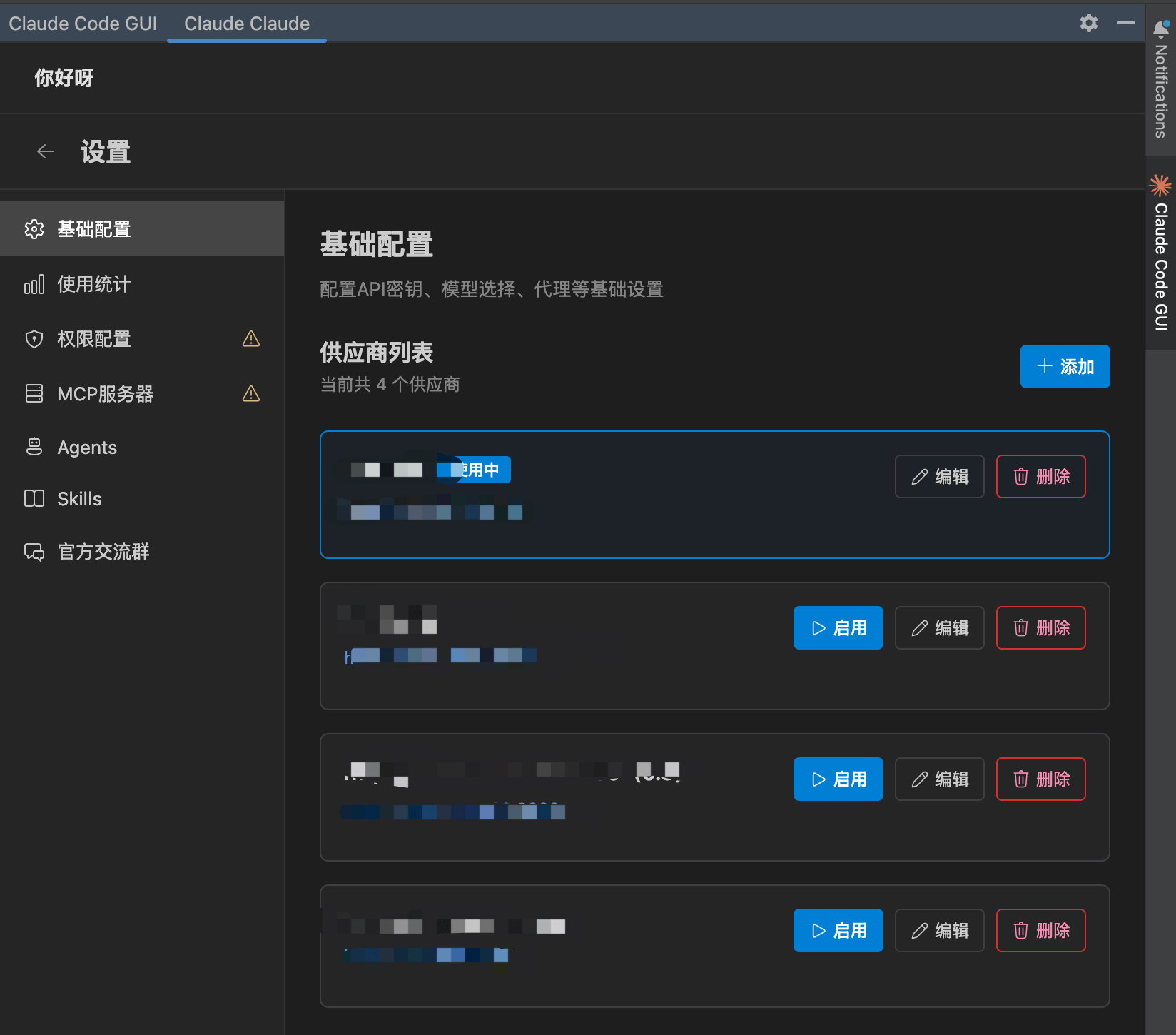This screenshot has width=1176, height=1035.
Task: Switch to the Claude Code GUI tab
Action: pyautogui.click(x=83, y=23)
